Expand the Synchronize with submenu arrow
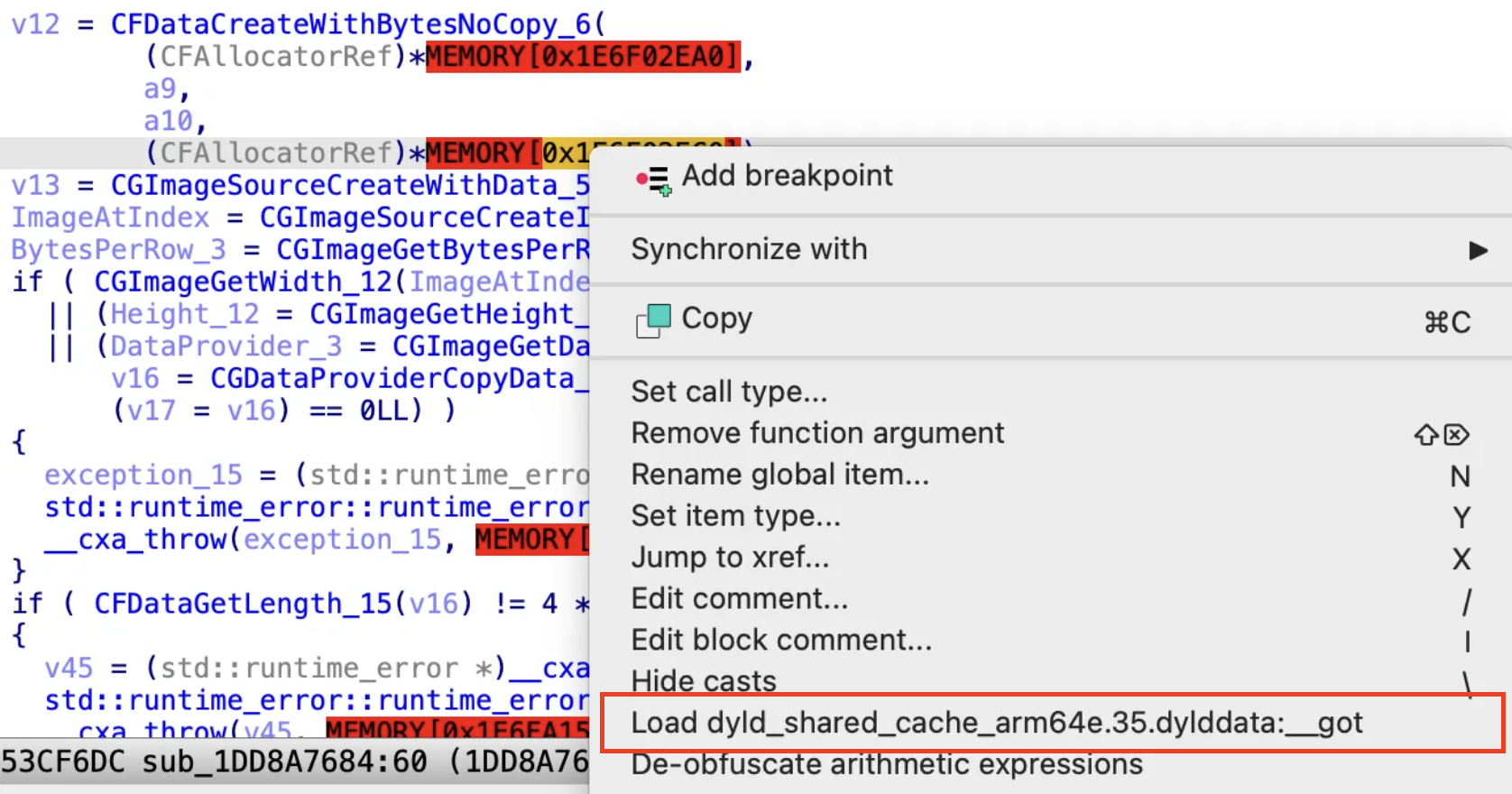 coord(1477,250)
